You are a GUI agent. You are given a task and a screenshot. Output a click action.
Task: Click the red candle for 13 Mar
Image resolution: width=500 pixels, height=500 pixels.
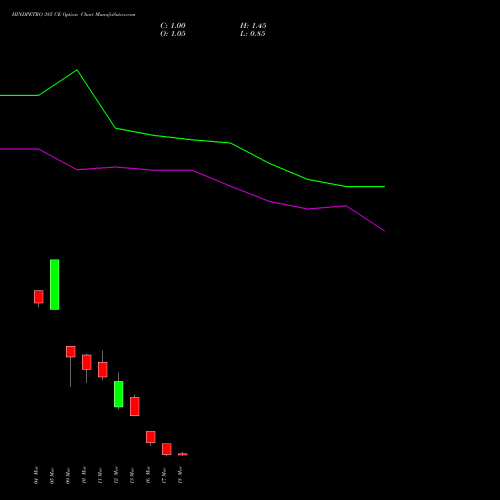point(135,406)
